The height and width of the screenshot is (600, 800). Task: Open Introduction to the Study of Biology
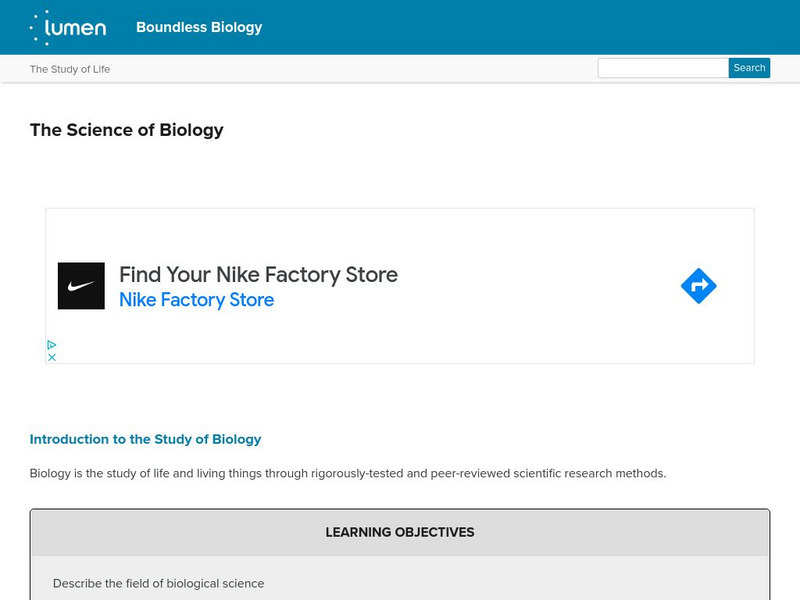point(145,439)
